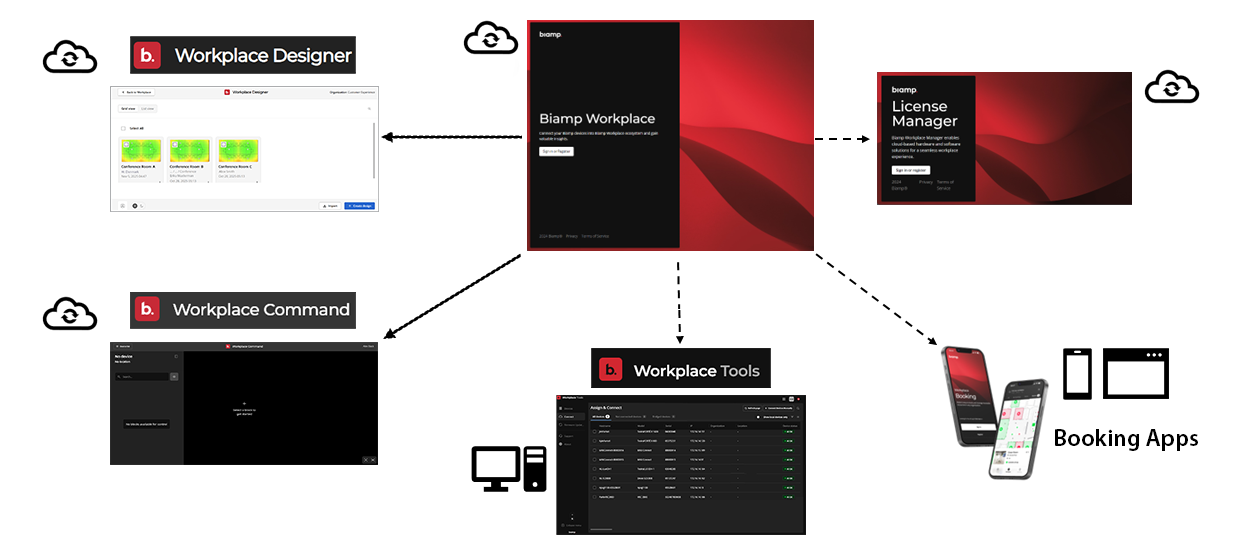The width and height of the screenshot is (1242, 552).
Task: Click the add button next to Workplace Command search
Action: click(174, 377)
